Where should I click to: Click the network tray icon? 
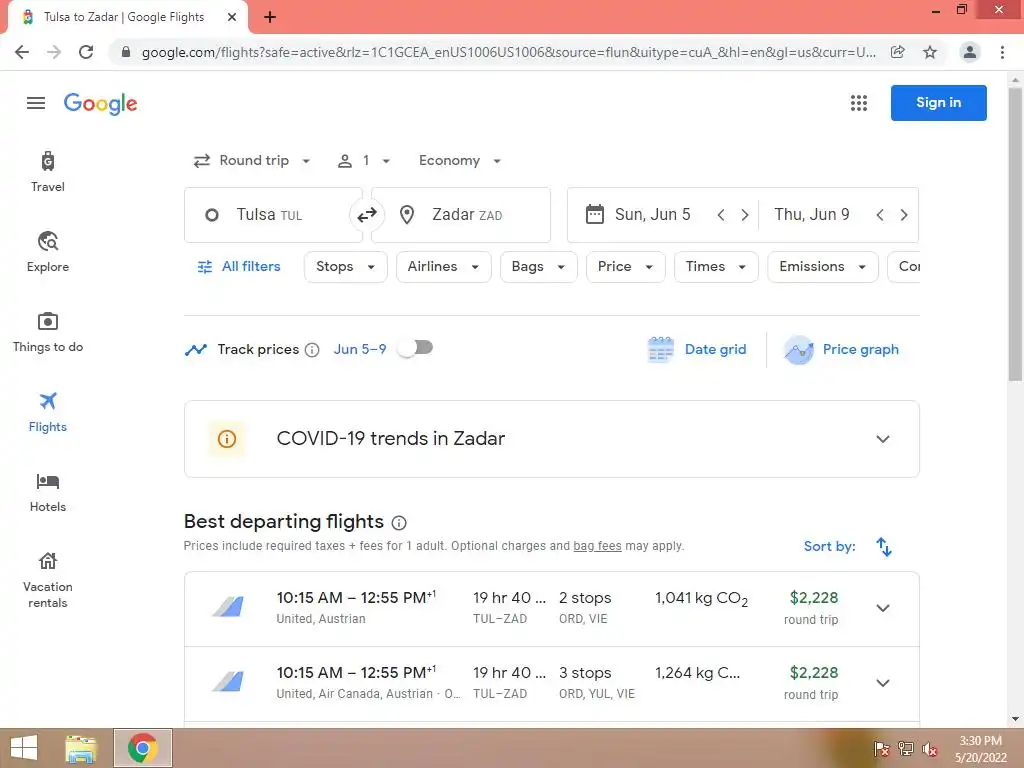point(906,748)
